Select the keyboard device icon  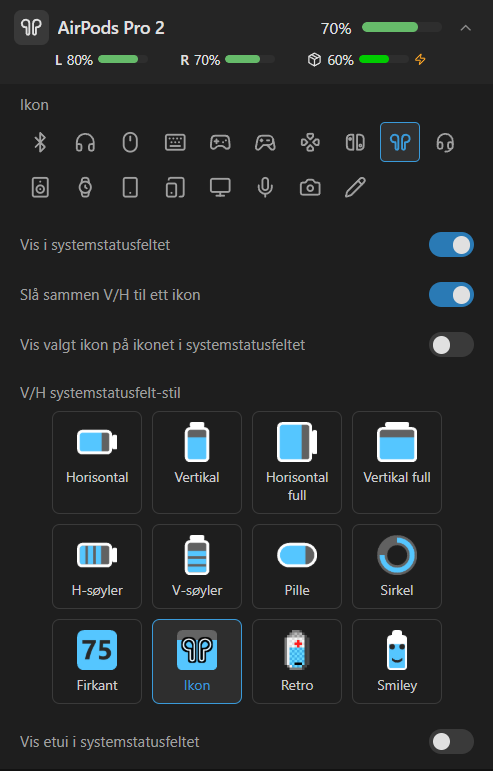pyautogui.click(x=175, y=143)
